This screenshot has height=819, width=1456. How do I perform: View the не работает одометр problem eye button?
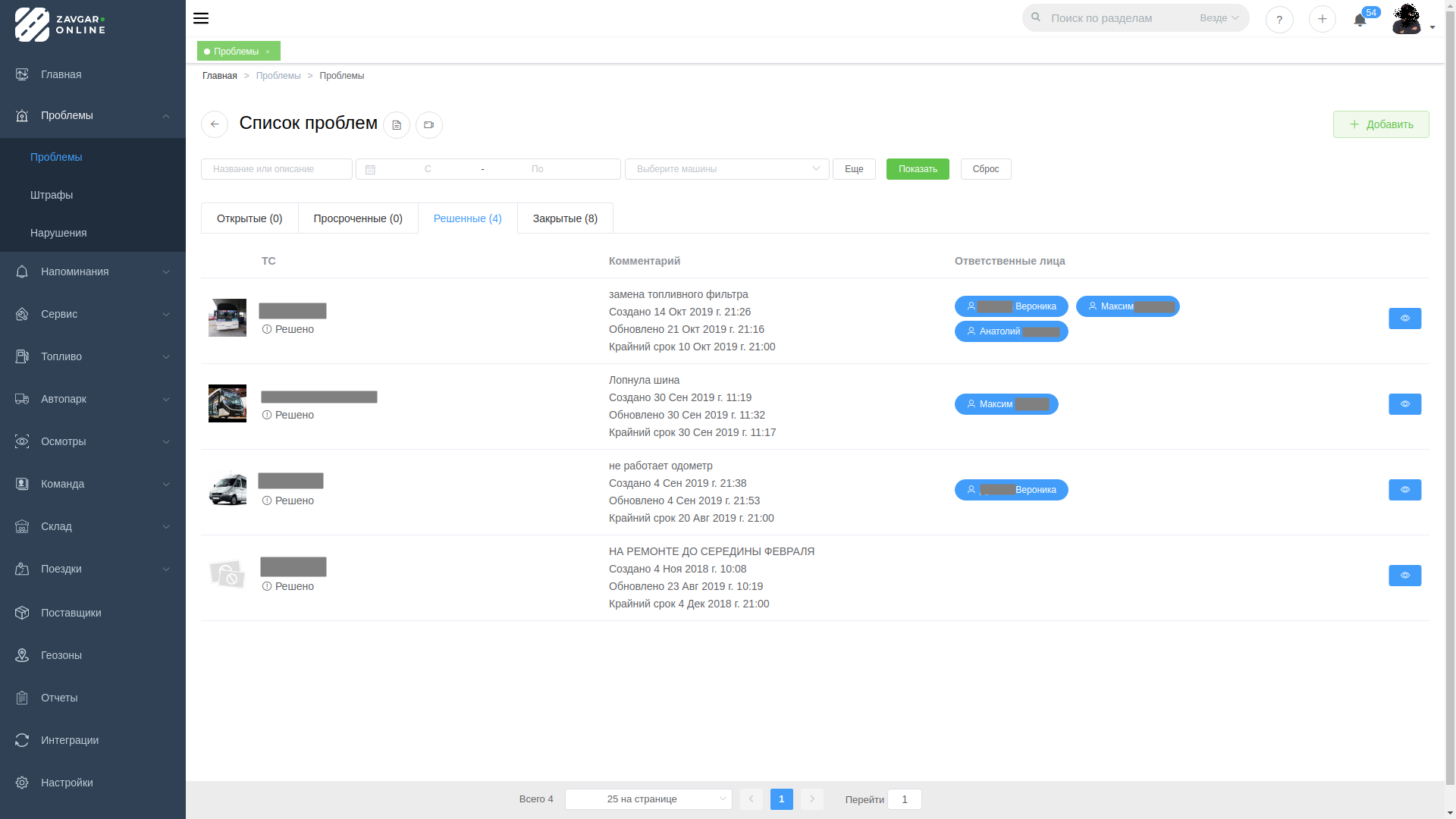[x=1404, y=490]
